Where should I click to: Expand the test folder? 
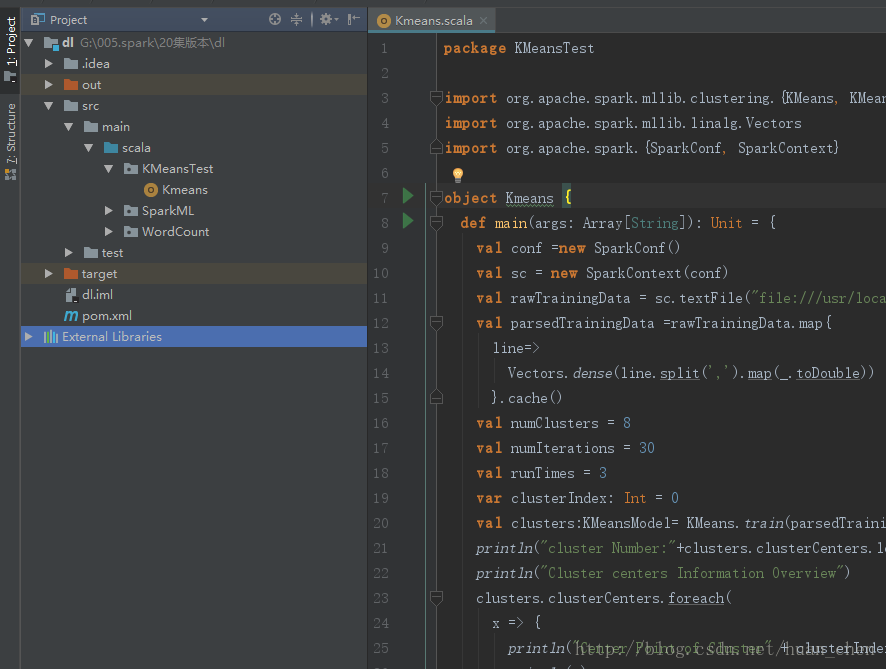(69, 253)
